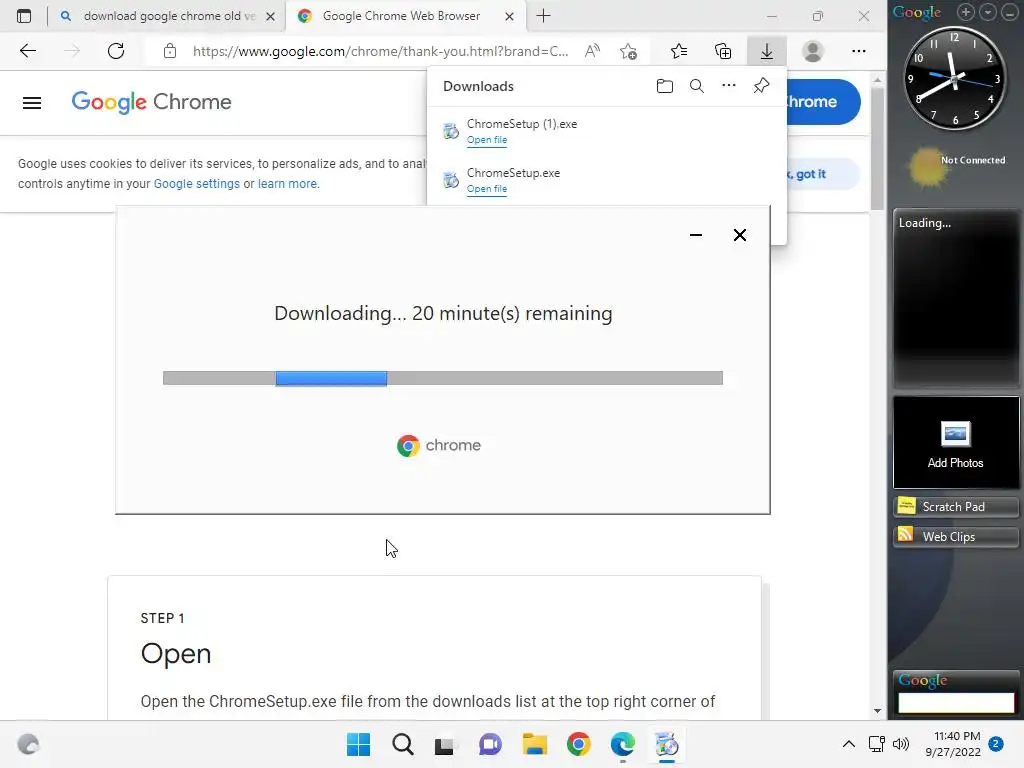Add this page to favorites star icon
This screenshot has height=768, width=1024.
(628, 51)
